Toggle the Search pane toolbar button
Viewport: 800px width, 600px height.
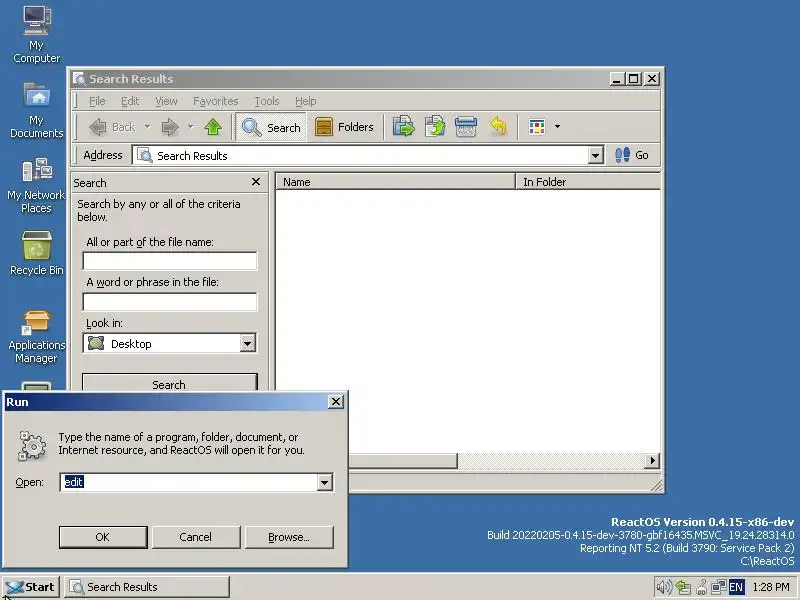coord(271,127)
